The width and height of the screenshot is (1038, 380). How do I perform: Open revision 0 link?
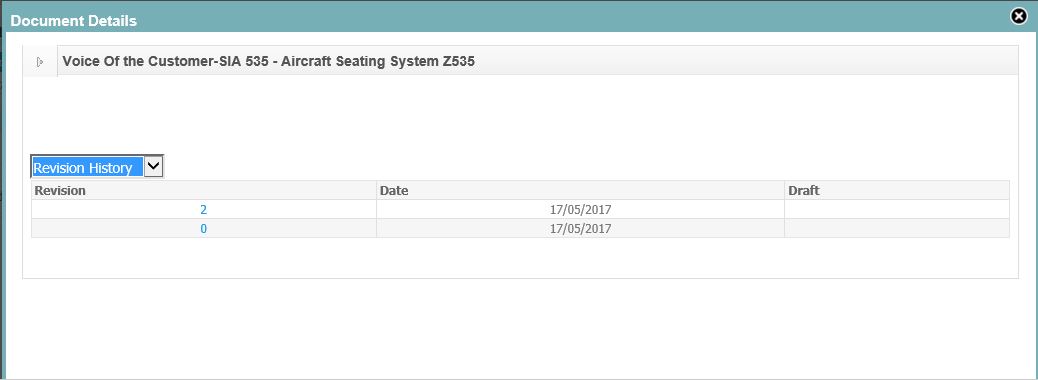[x=203, y=229]
